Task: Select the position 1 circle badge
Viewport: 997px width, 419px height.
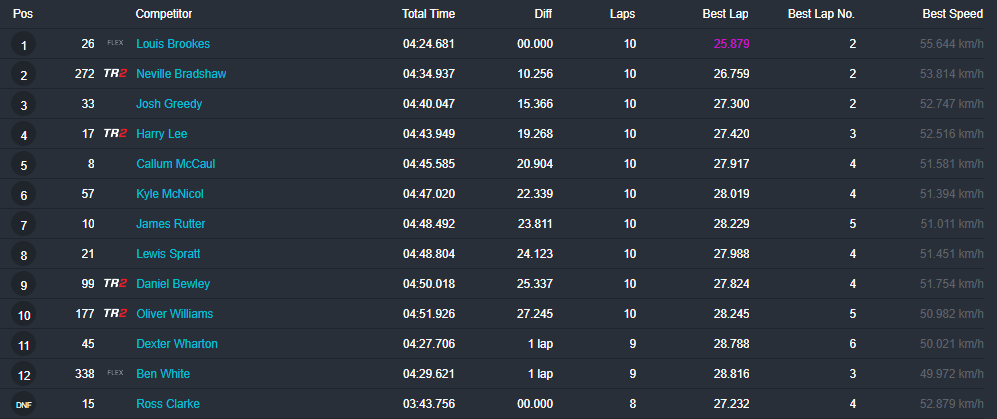Action: pos(24,45)
